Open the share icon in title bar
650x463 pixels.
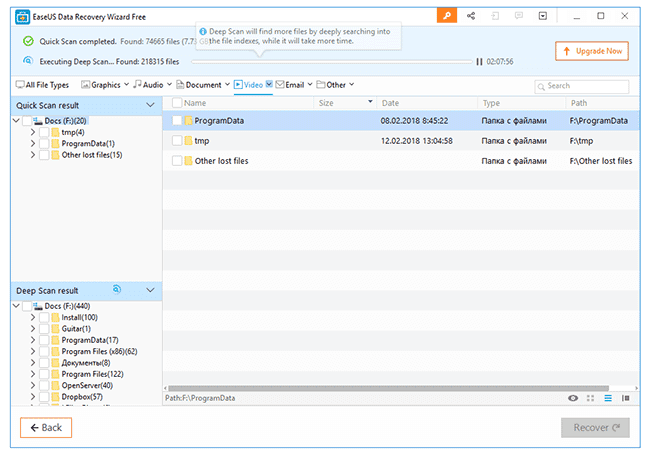point(471,16)
